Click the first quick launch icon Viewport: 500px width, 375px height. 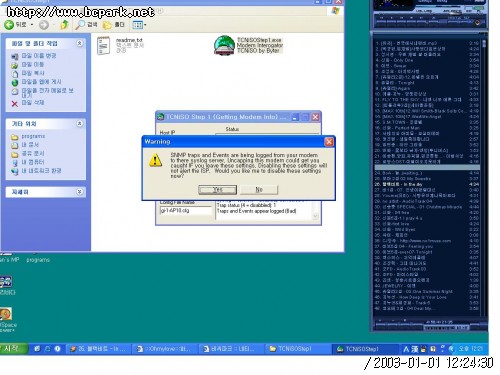37,349
